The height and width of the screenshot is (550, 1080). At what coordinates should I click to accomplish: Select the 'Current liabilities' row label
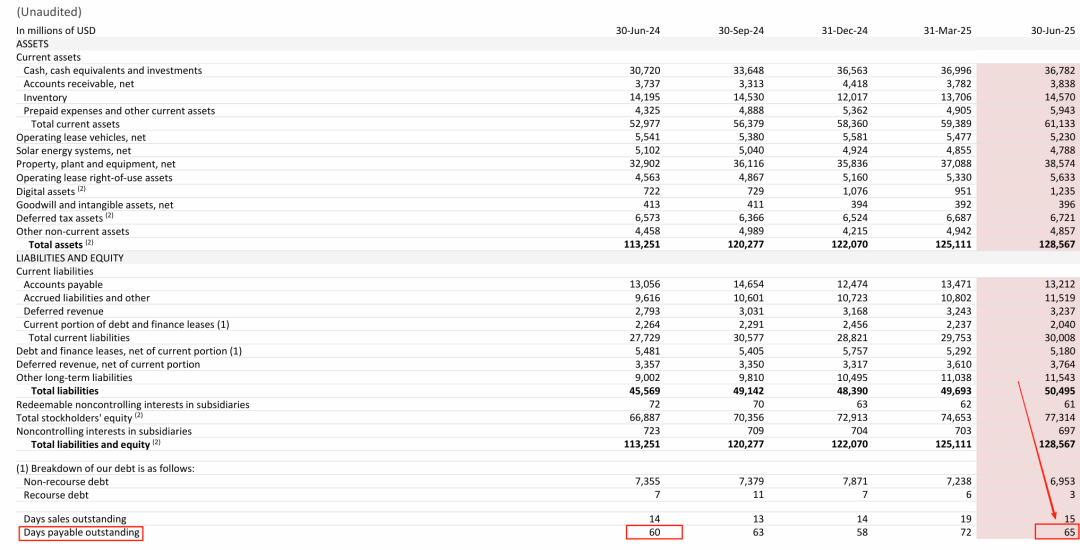click(x=54, y=271)
